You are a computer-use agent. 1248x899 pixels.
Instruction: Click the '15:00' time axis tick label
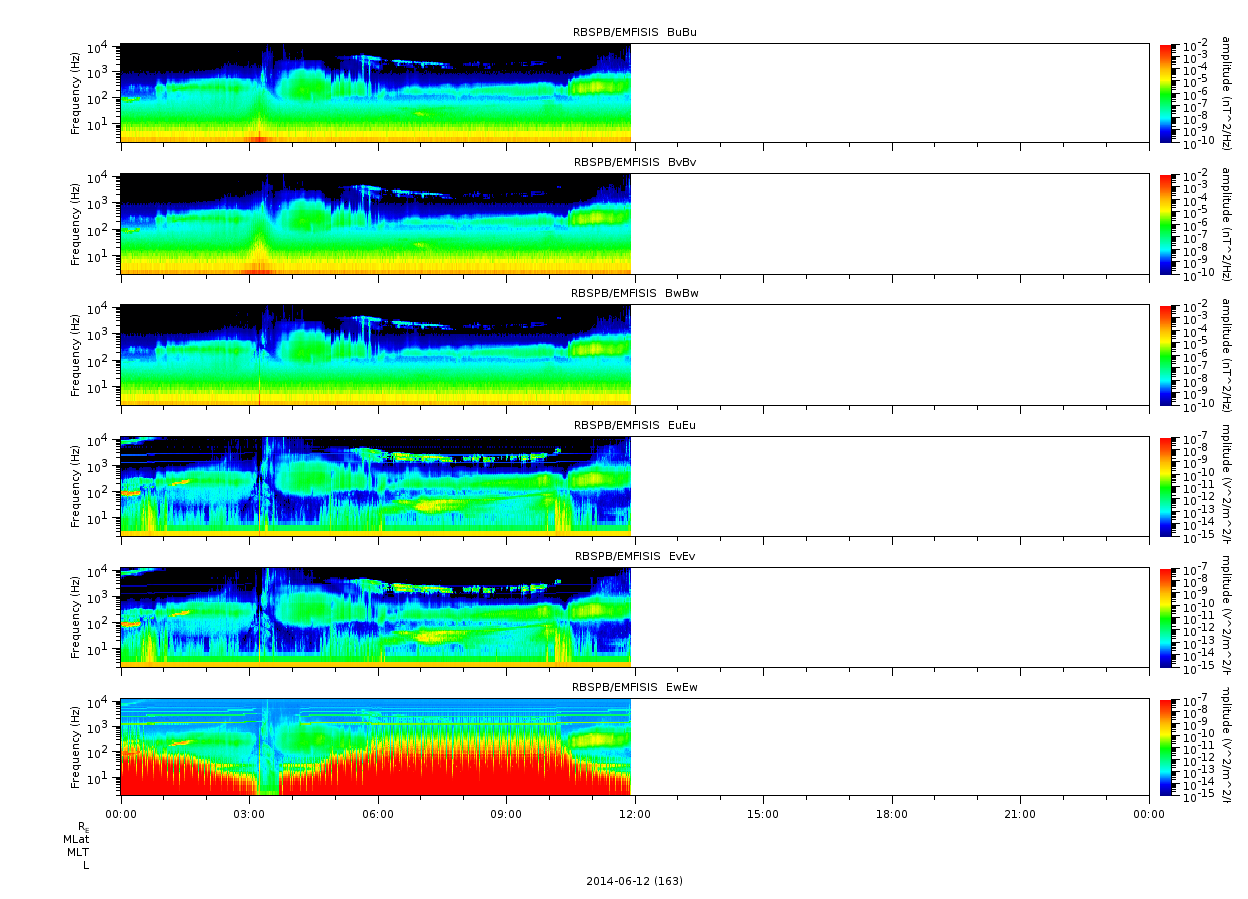pyautogui.click(x=763, y=814)
